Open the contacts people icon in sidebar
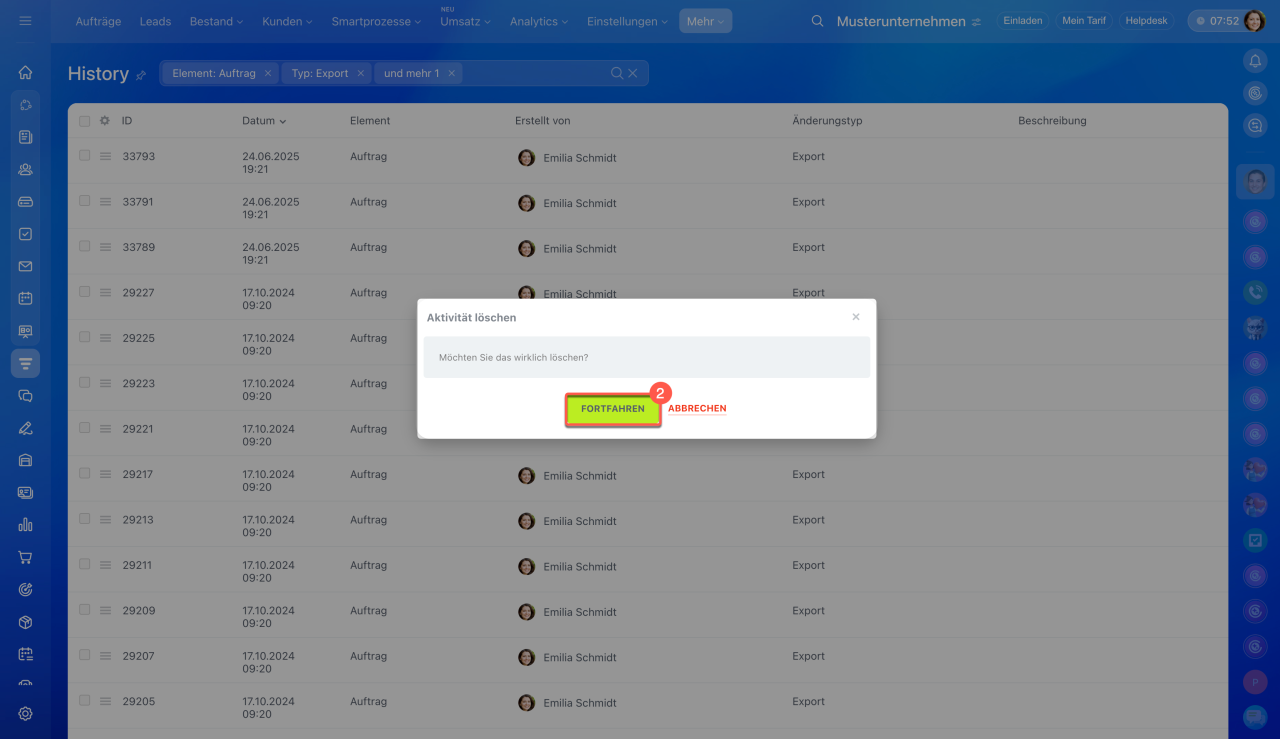1280x739 pixels. click(x=25, y=169)
